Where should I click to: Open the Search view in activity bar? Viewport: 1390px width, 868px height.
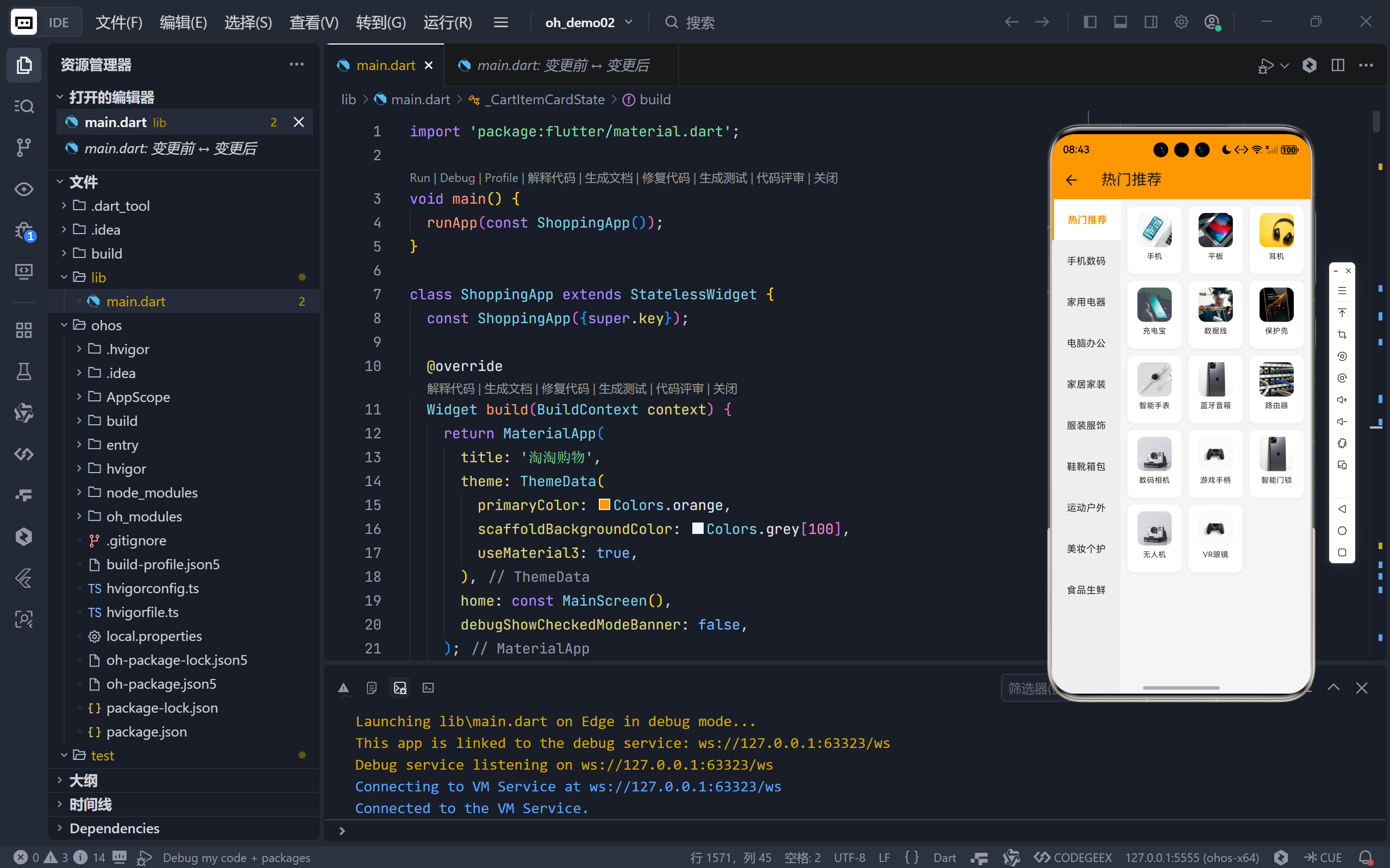click(x=23, y=106)
